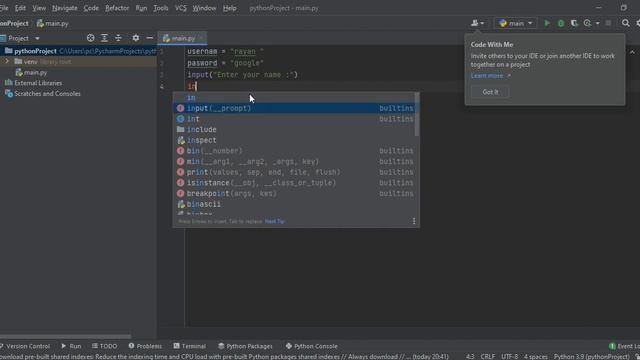
Task: Open the main run configuration dropdown
Action: (x=516, y=23)
